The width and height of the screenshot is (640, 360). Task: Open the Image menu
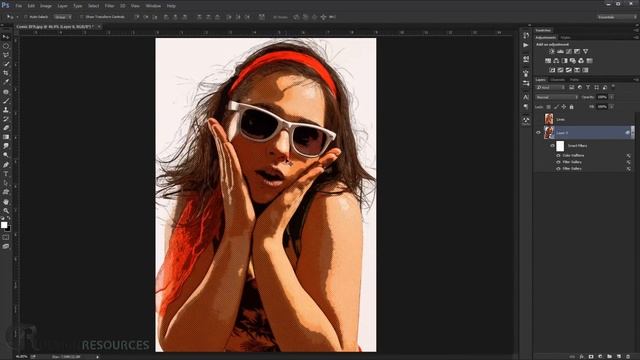(46, 6)
